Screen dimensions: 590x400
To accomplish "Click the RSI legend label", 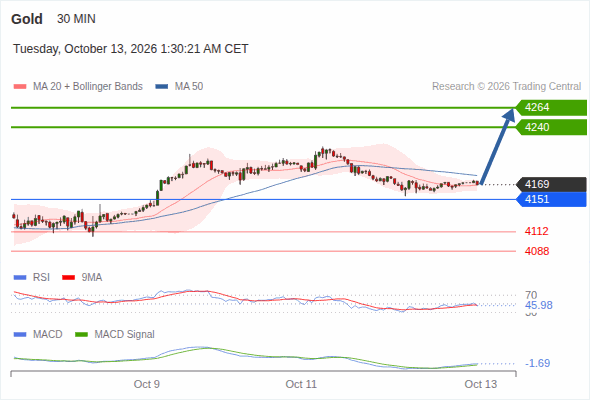I will (x=41, y=277).
